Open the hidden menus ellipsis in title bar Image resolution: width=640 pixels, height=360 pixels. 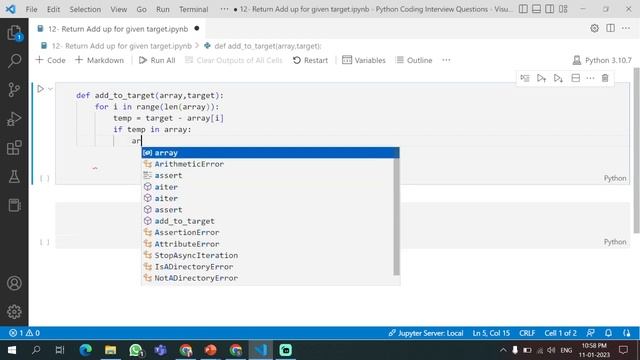tap(224, 9)
